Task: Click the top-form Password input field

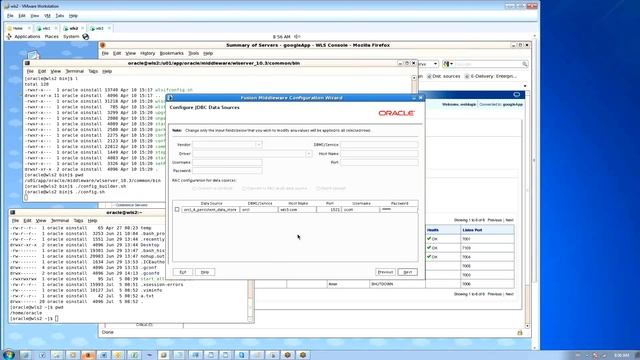Action: [x=227, y=171]
